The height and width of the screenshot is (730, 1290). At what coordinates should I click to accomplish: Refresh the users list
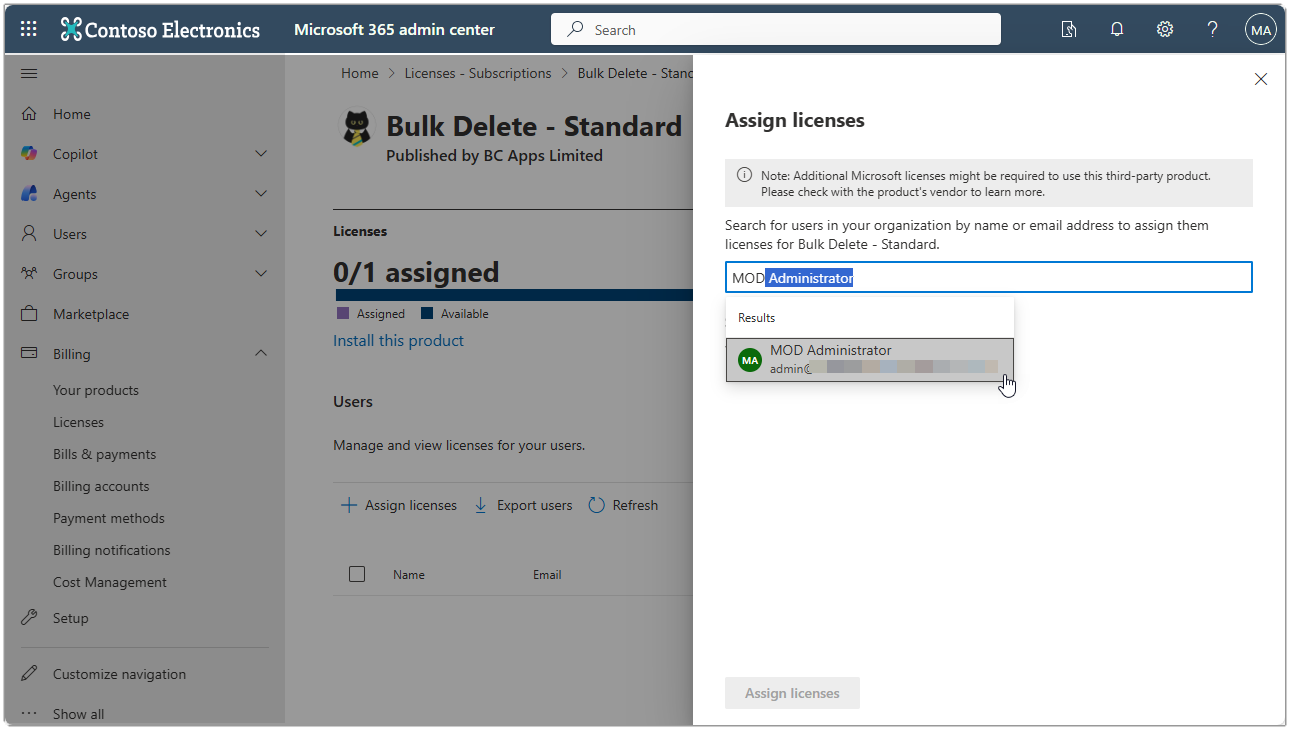pyautogui.click(x=623, y=505)
